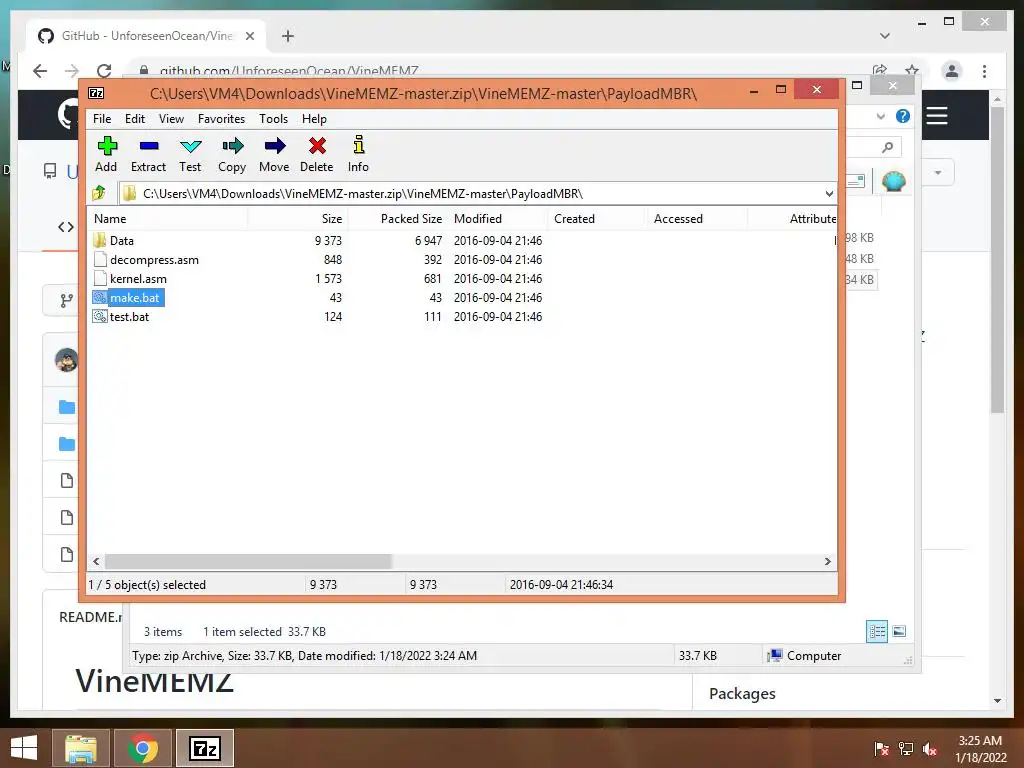Click the kernel.asm file name

pos(138,279)
